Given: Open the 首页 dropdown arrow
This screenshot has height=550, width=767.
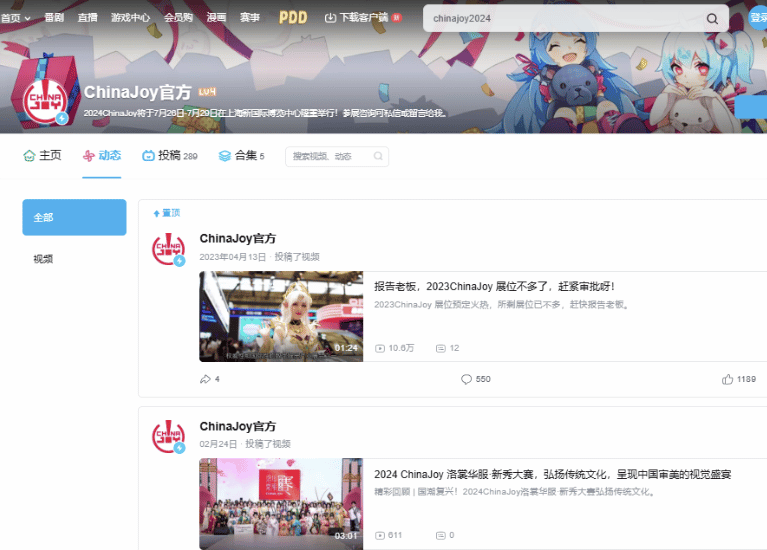Looking at the screenshot, I should (x=28, y=18).
